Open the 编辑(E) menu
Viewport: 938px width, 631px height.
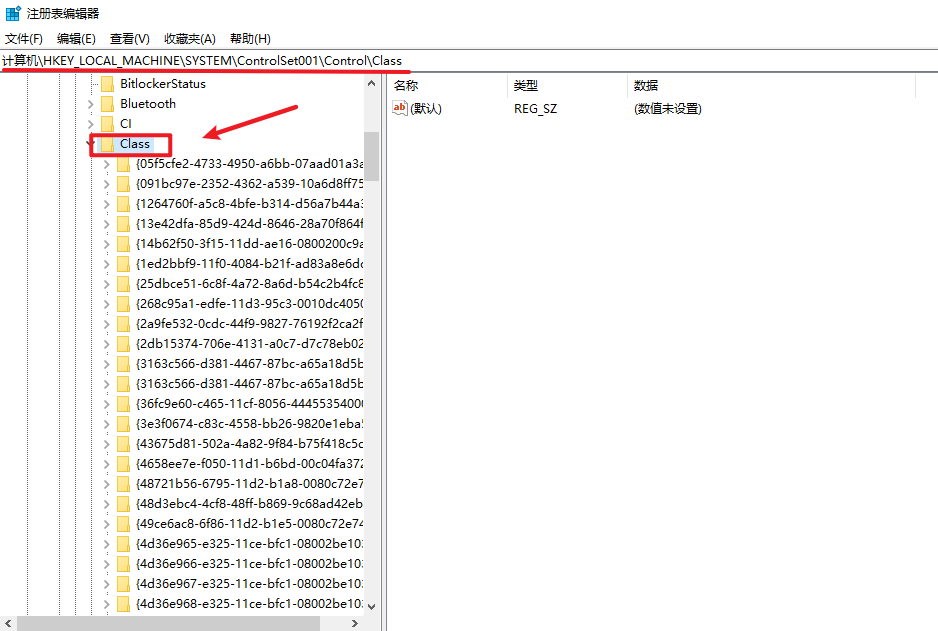pos(76,39)
